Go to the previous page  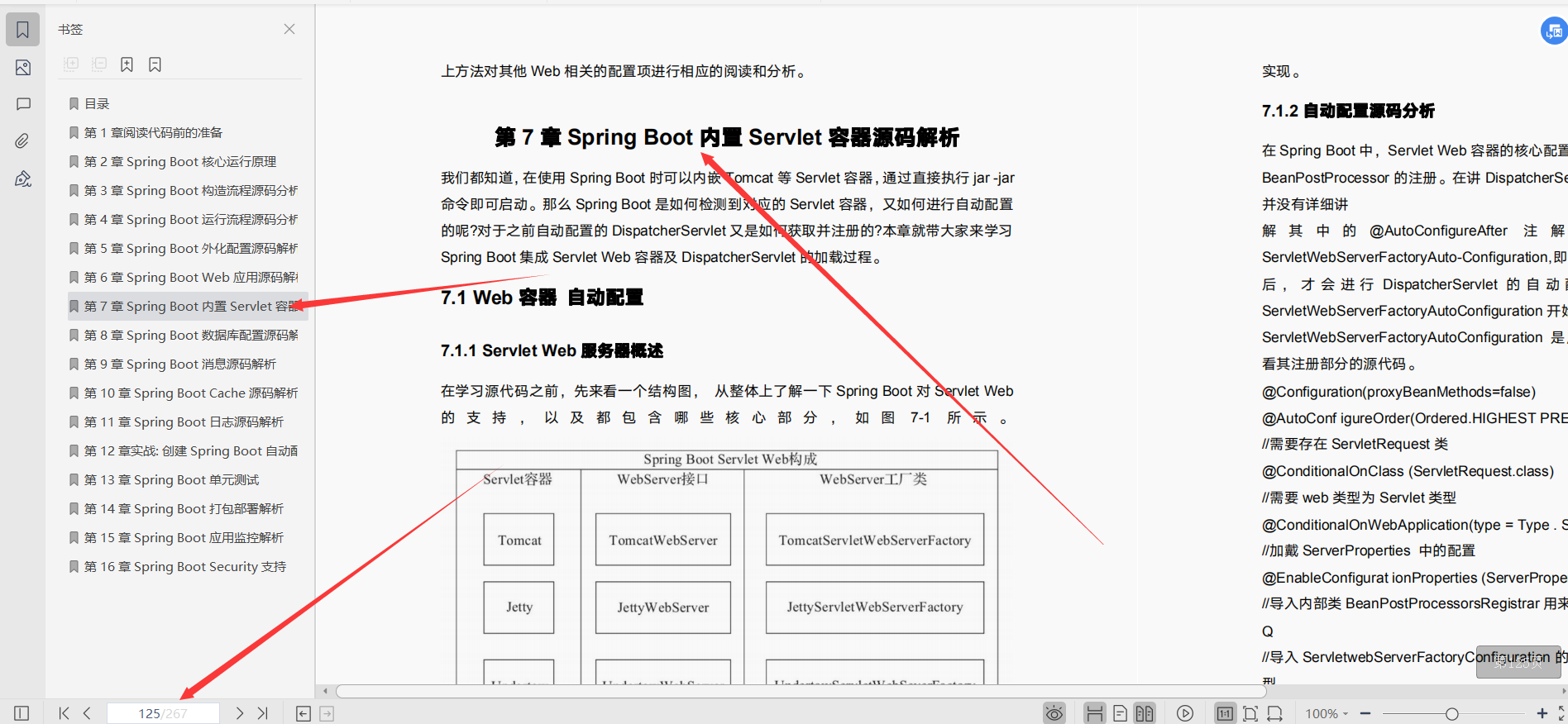coord(87,713)
